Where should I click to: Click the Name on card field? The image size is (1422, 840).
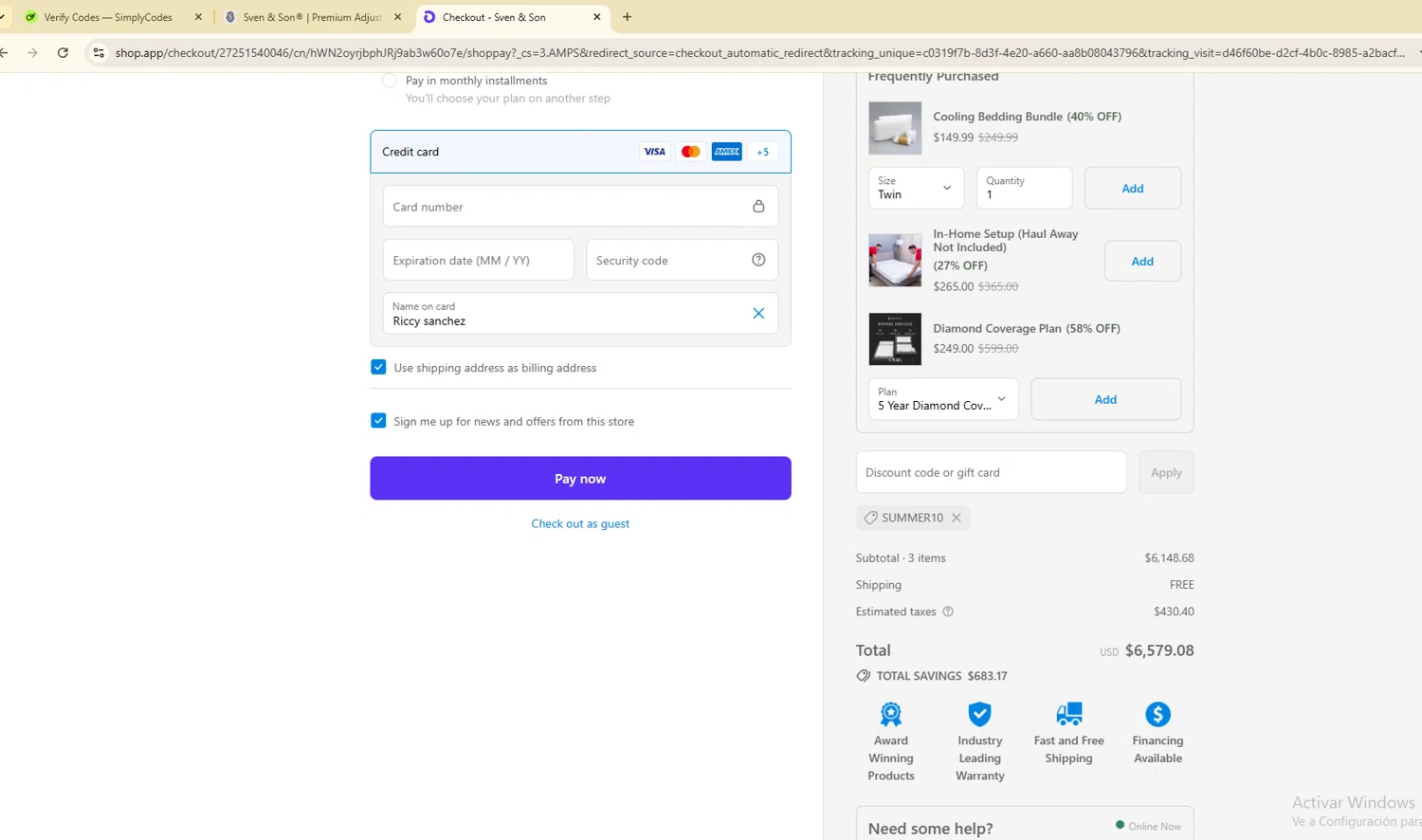(580, 314)
